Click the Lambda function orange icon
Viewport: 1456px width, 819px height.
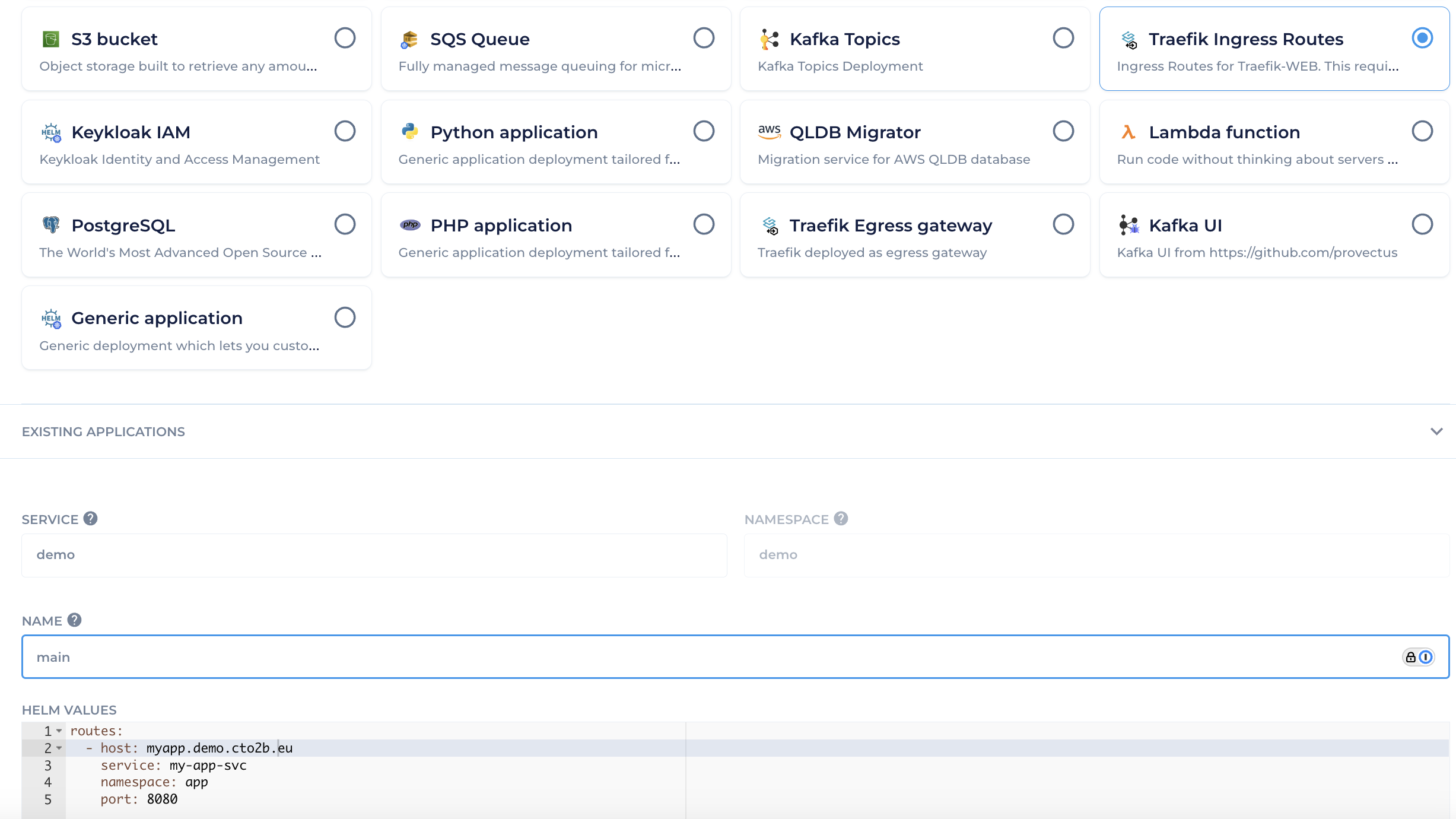(x=1128, y=132)
